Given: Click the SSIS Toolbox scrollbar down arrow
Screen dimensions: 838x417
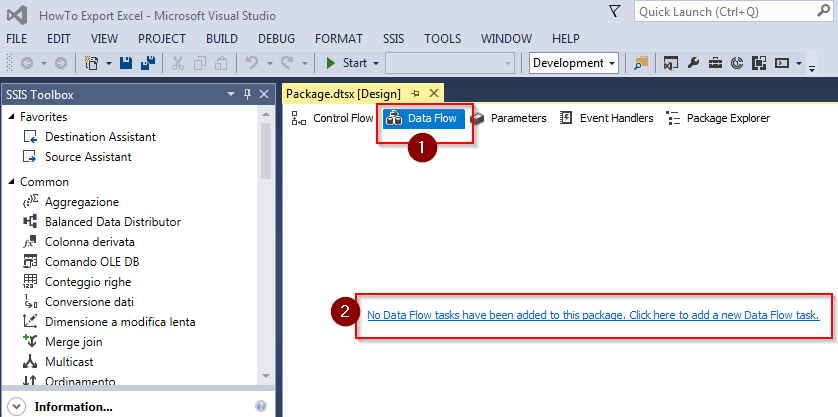Looking at the screenshot, I should (x=266, y=376).
